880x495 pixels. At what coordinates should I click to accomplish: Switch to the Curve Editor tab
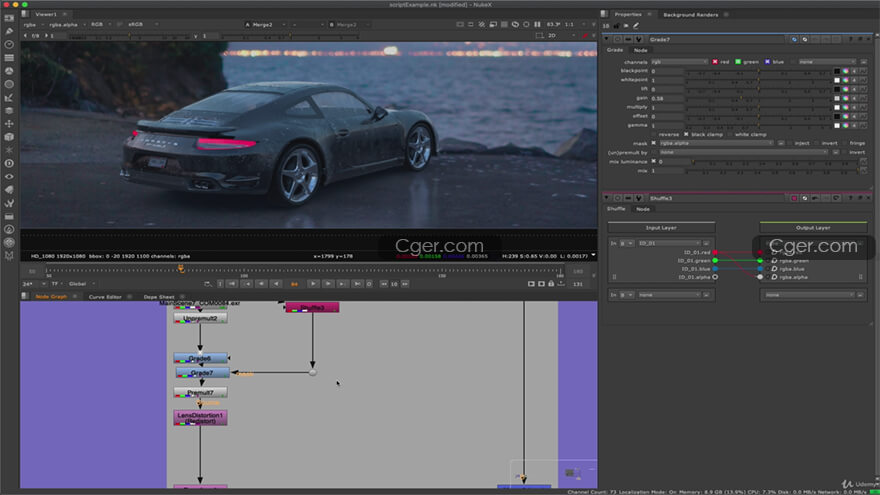pyautogui.click(x=105, y=297)
